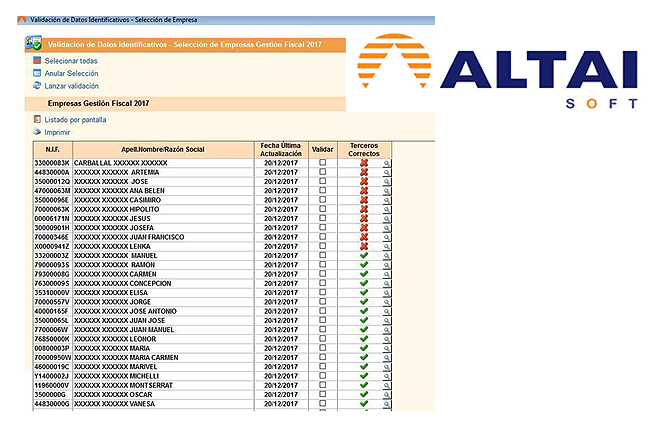The image size is (660, 425).
Task: Sort by N.I.F. column header
Action: click(53, 150)
